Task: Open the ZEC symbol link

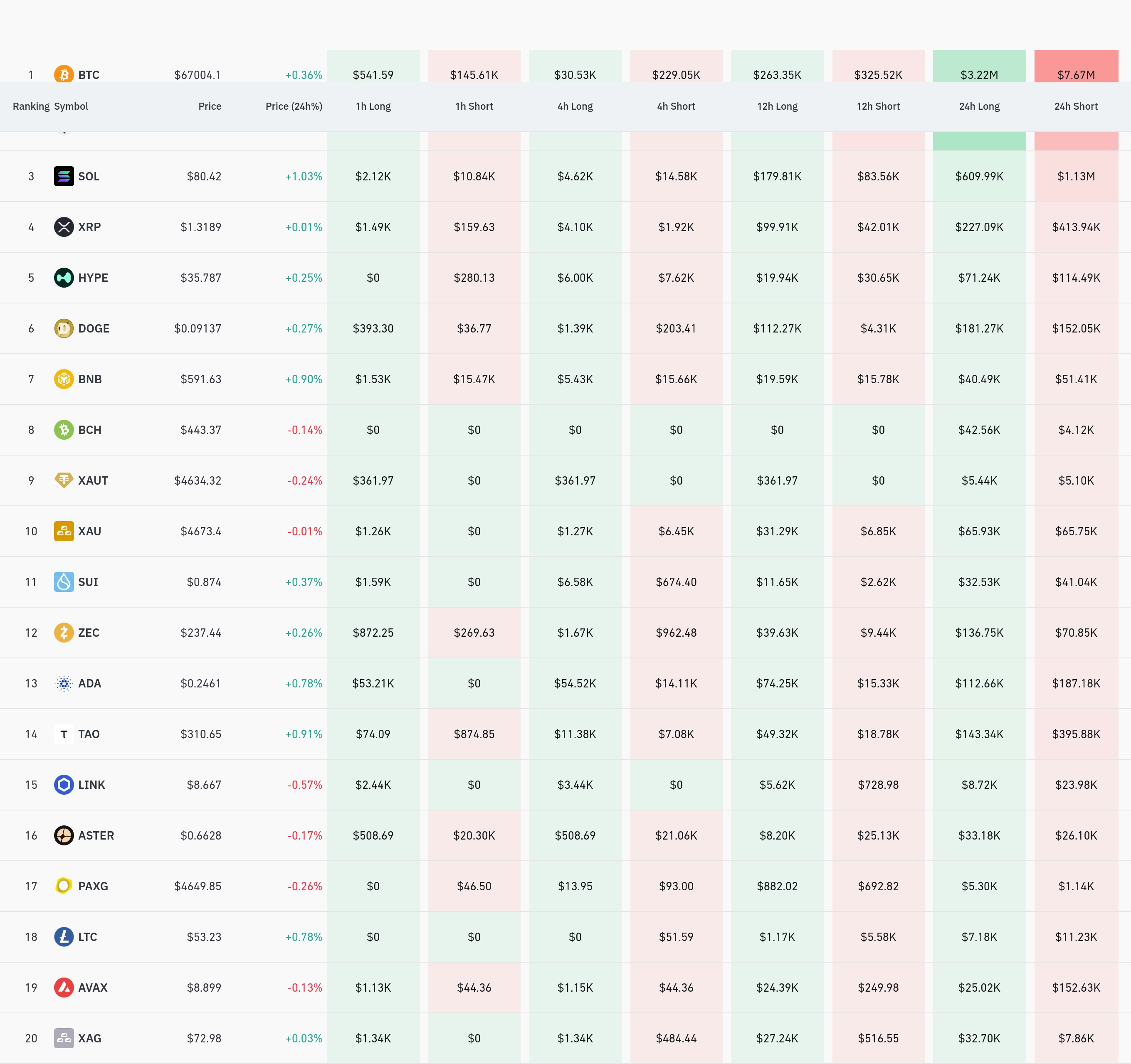Action: coord(88,633)
